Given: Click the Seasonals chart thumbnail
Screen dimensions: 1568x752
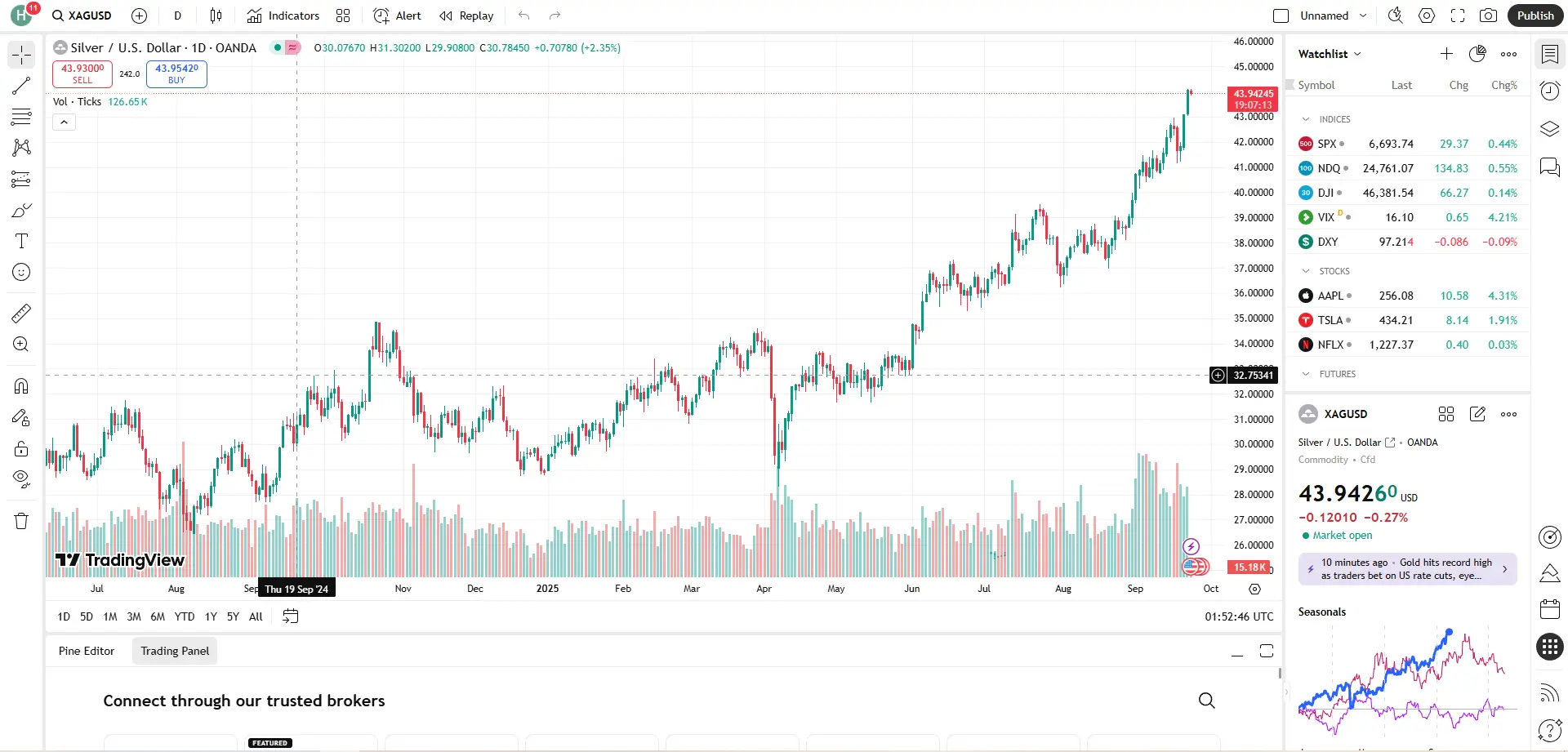Looking at the screenshot, I should [x=1407, y=680].
